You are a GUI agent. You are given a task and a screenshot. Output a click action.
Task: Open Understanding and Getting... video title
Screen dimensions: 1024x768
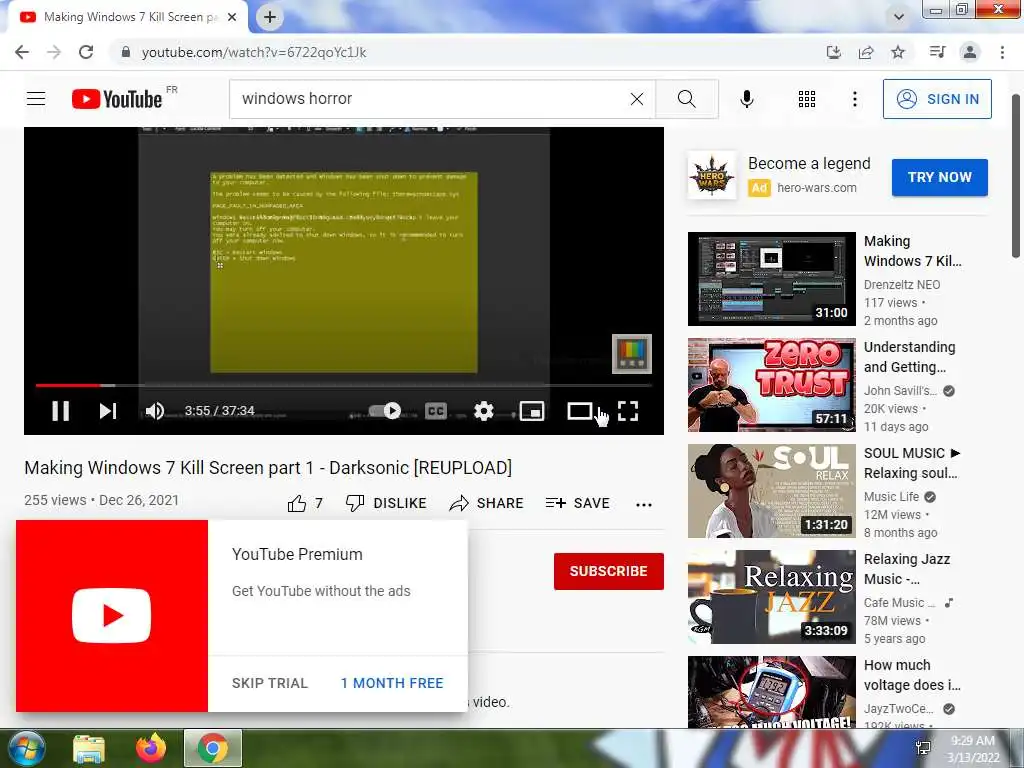(909, 357)
